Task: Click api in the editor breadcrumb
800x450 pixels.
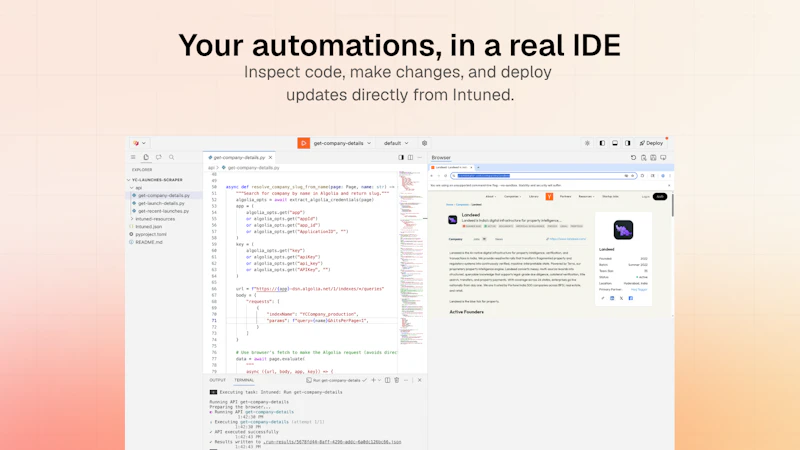Action: point(211,167)
